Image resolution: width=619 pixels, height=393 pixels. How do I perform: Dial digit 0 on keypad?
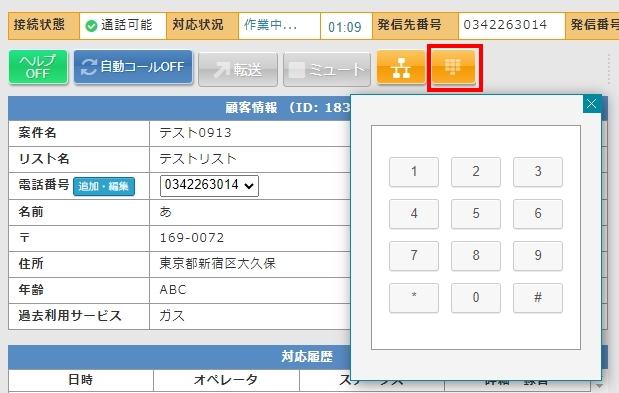pos(476,298)
